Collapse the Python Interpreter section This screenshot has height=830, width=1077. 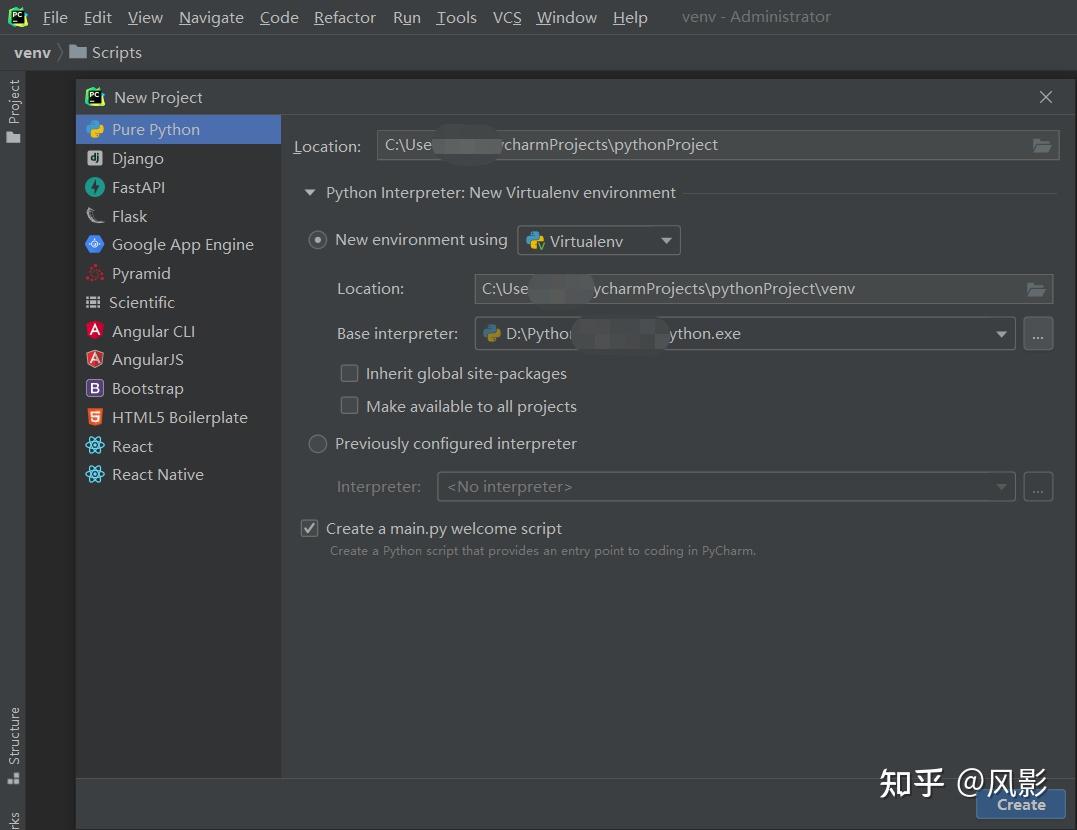click(x=309, y=192)
